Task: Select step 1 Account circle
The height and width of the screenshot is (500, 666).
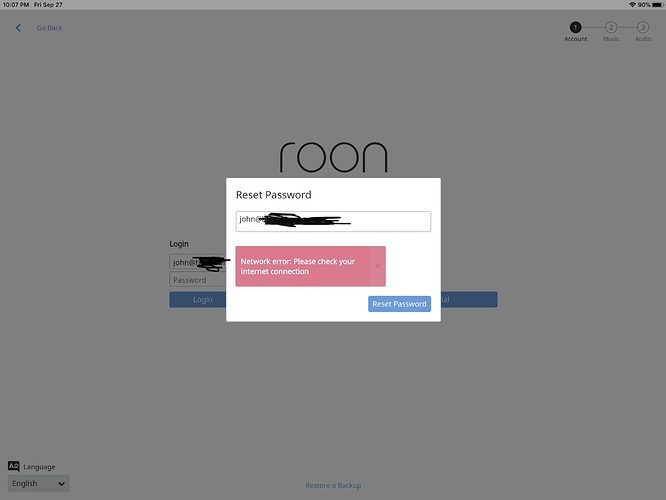Action: click(x=575, y=28)
